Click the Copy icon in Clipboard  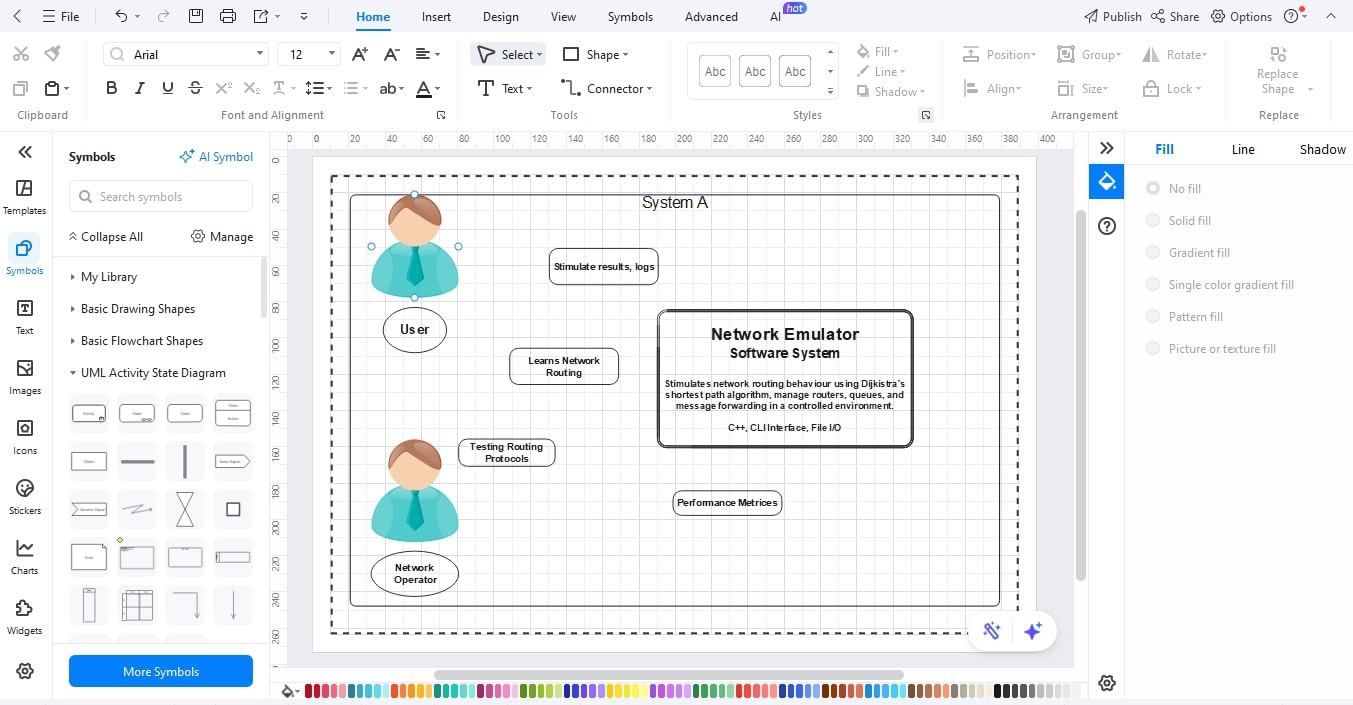click(x=21, y=88)
